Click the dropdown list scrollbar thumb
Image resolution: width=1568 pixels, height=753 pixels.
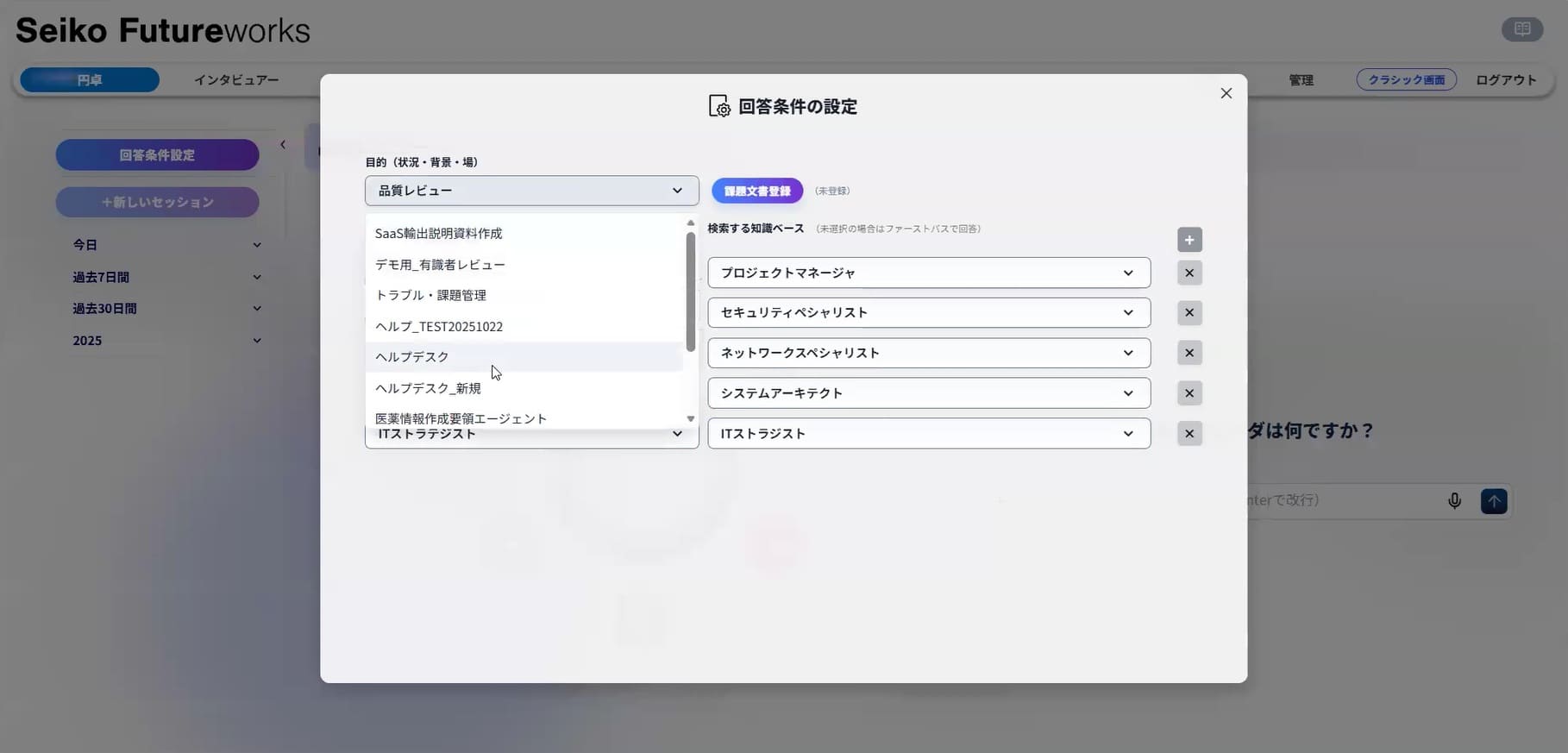690,292
